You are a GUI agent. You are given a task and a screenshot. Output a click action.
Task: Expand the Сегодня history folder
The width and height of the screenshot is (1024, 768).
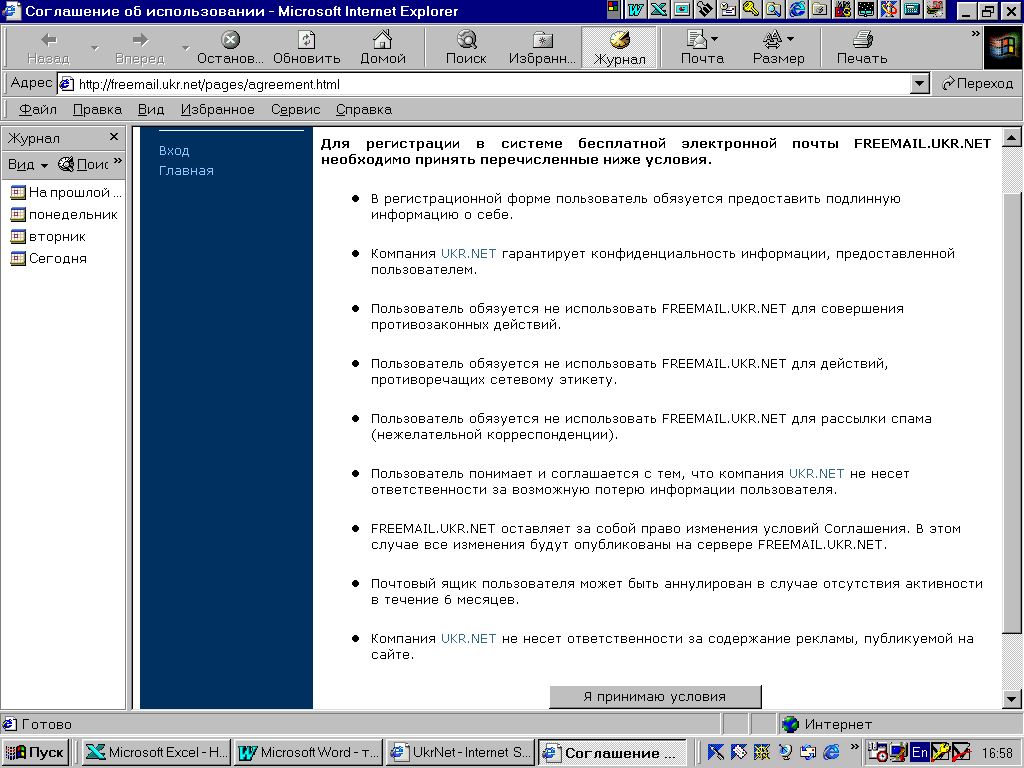tap(49, 258)
